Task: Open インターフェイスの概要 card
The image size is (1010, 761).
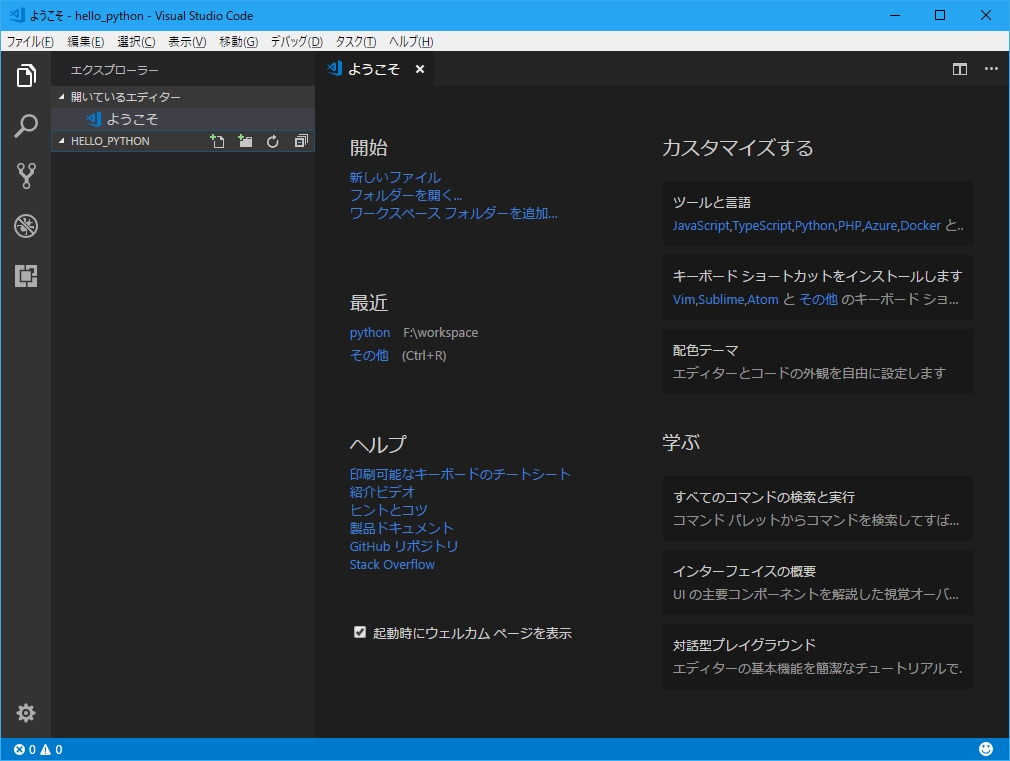Action: click(817, 583)
